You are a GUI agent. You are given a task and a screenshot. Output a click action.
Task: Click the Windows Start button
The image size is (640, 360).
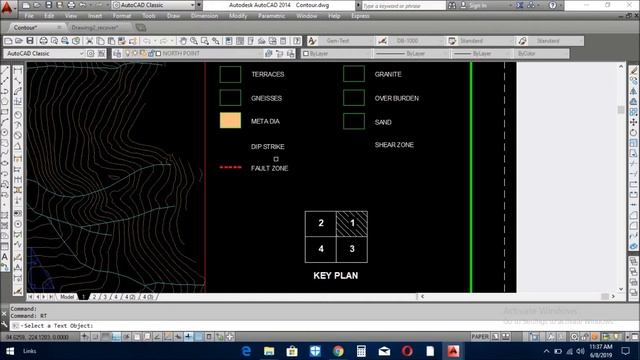(x=10, y=351)
